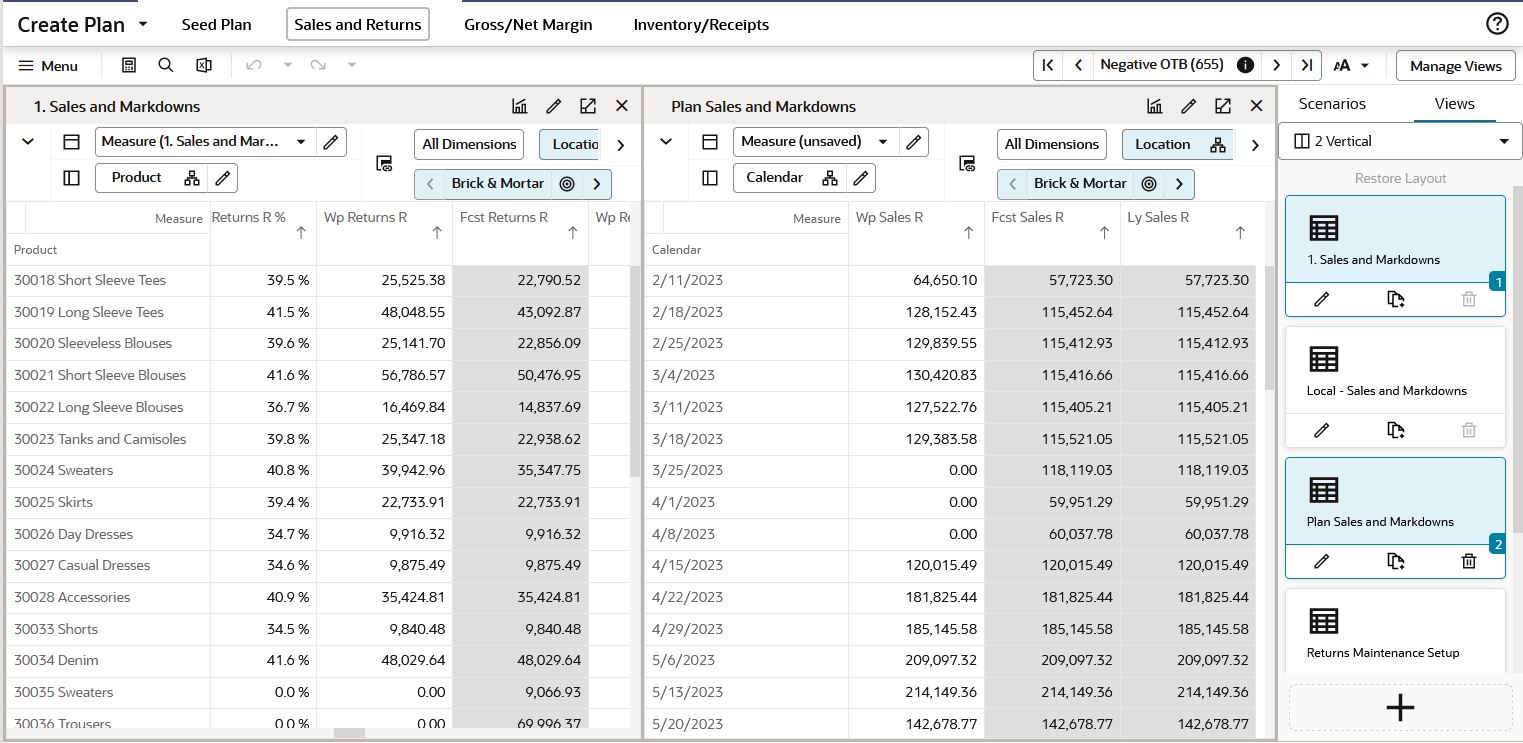Open the Create Plan dropdown arrow

pyautogui.click(x=142, y=24)
